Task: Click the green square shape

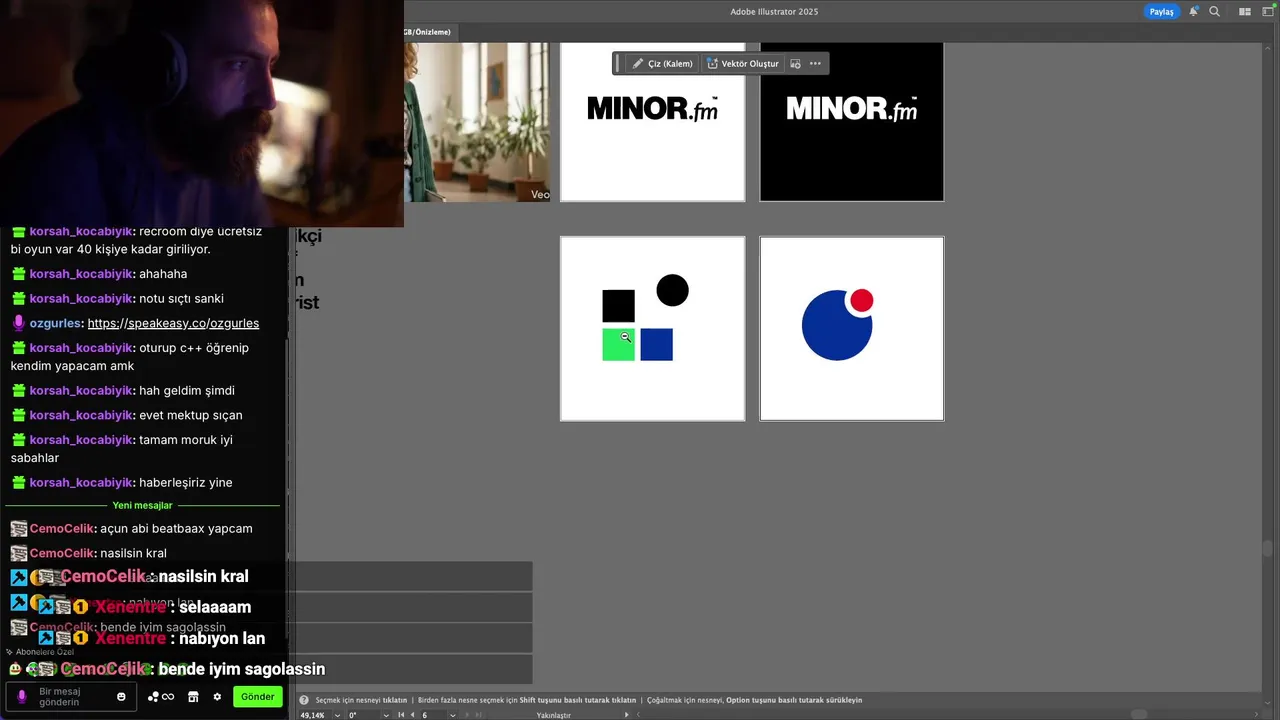Action: click(x=618, y=344)
